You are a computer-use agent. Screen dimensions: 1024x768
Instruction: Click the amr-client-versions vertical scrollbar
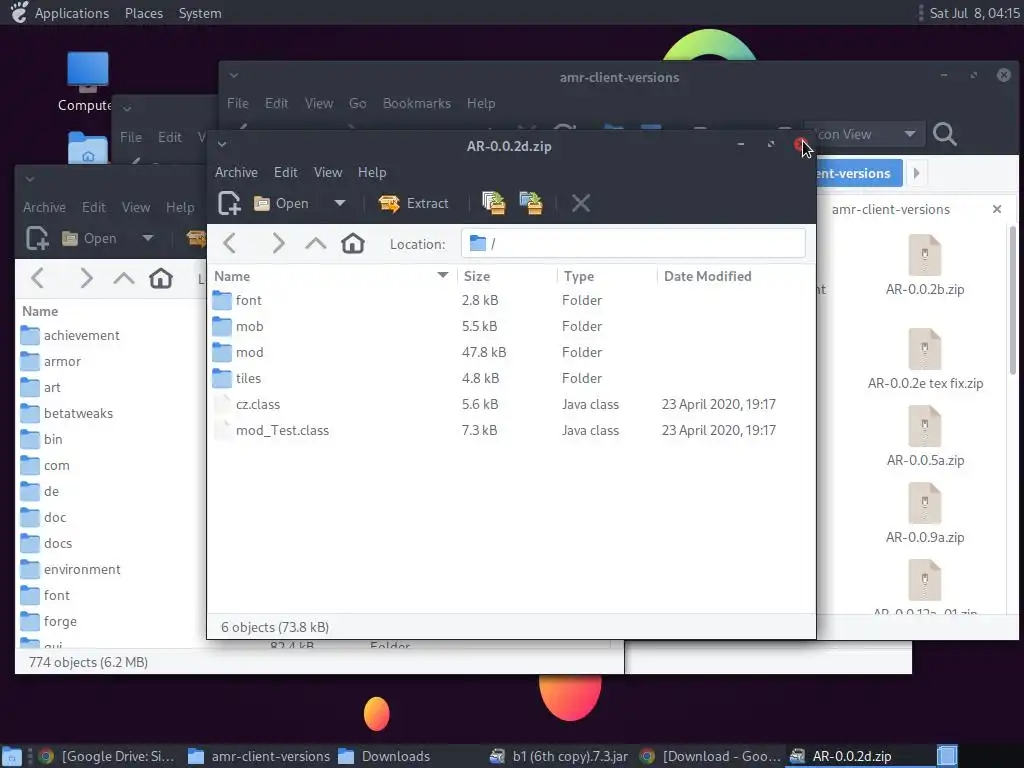[x=1012, y=300]
